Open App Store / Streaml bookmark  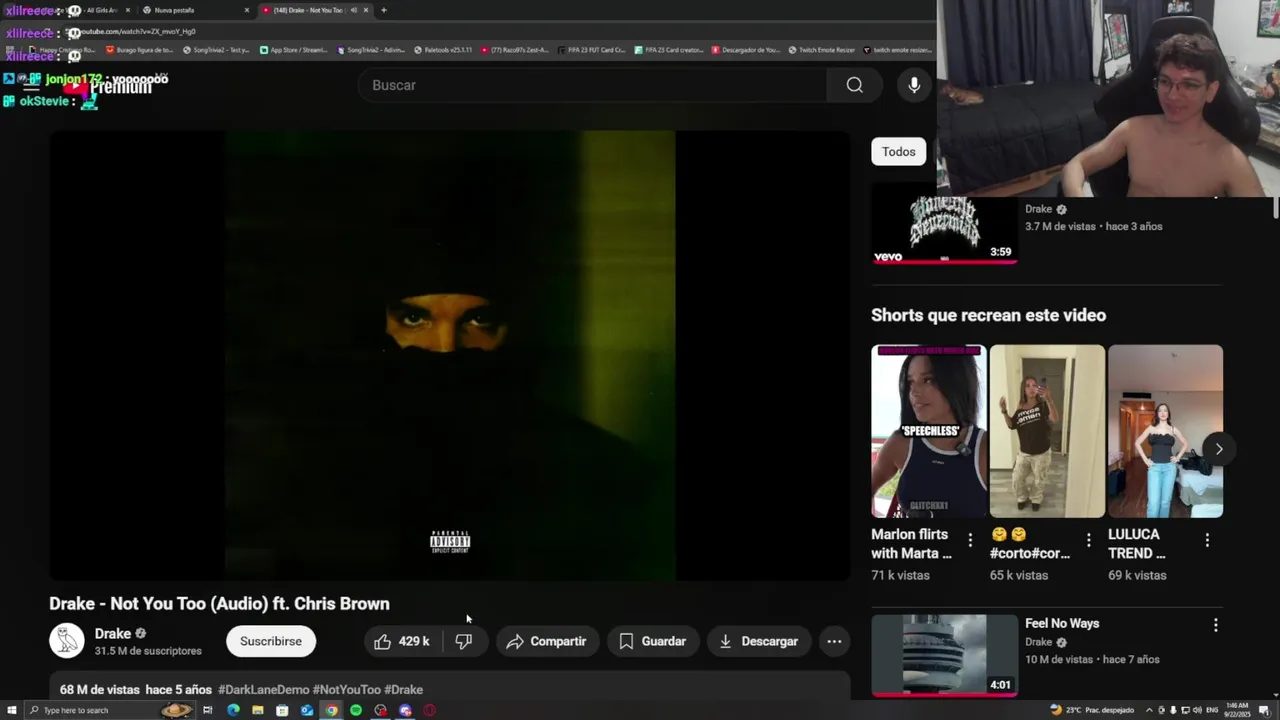tap(293, 49)
